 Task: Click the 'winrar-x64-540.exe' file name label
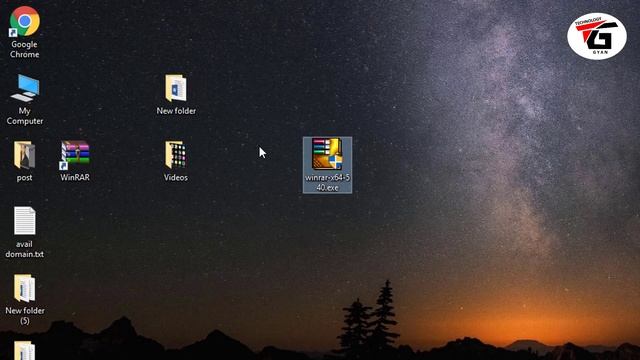click(x=327, y=182)
